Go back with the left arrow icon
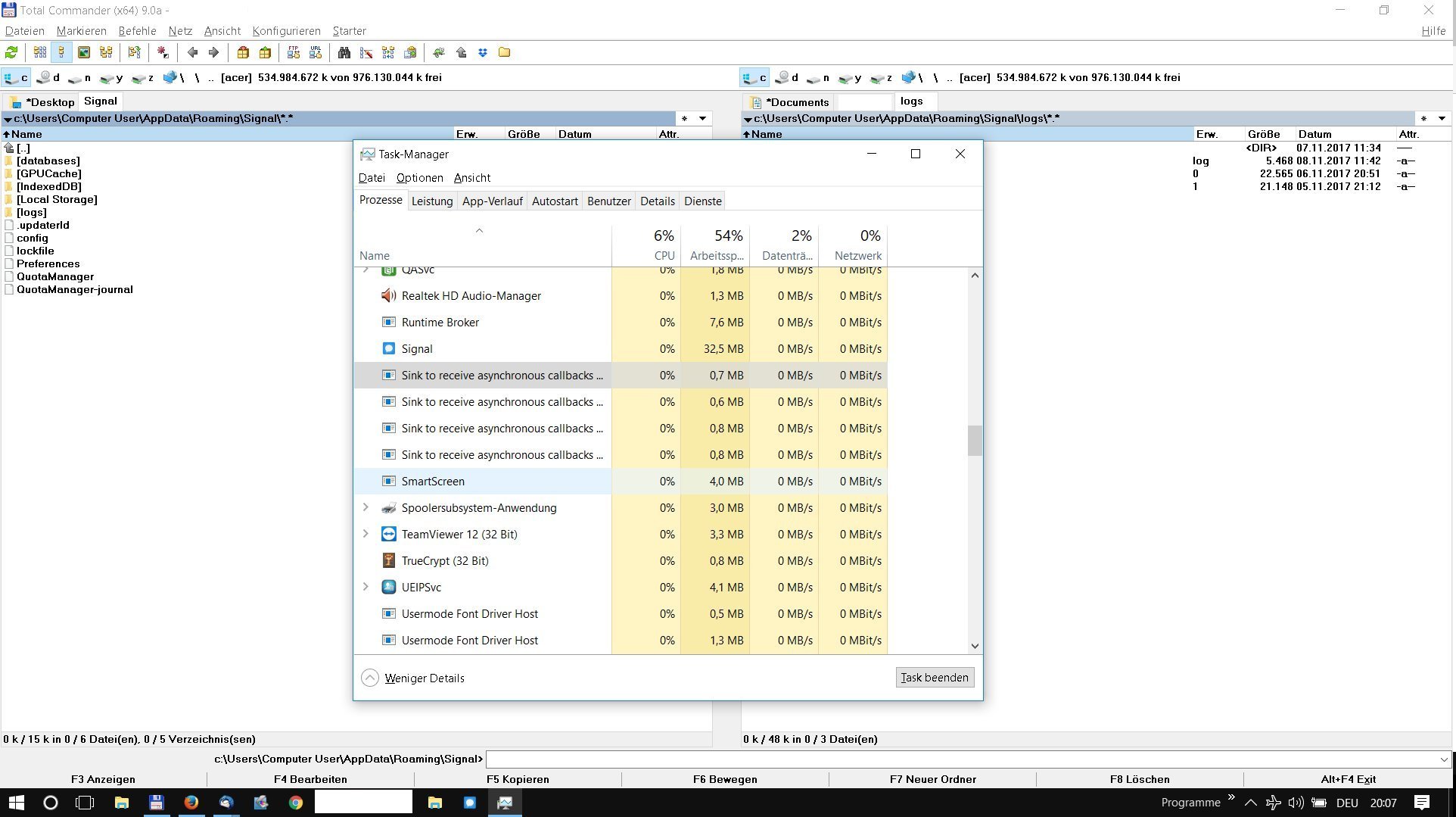1456x817 pixels. click(x=192, y=52)
